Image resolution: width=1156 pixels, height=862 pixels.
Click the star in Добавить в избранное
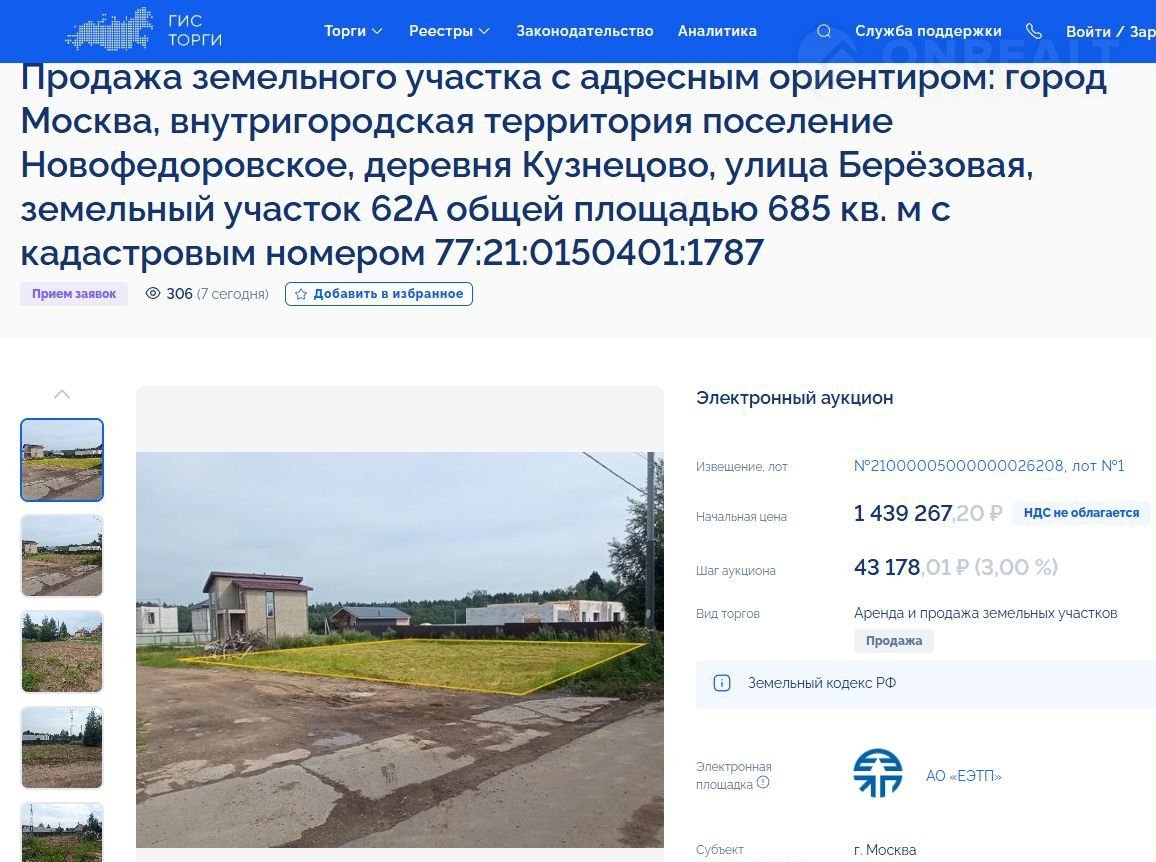[301, 294]
